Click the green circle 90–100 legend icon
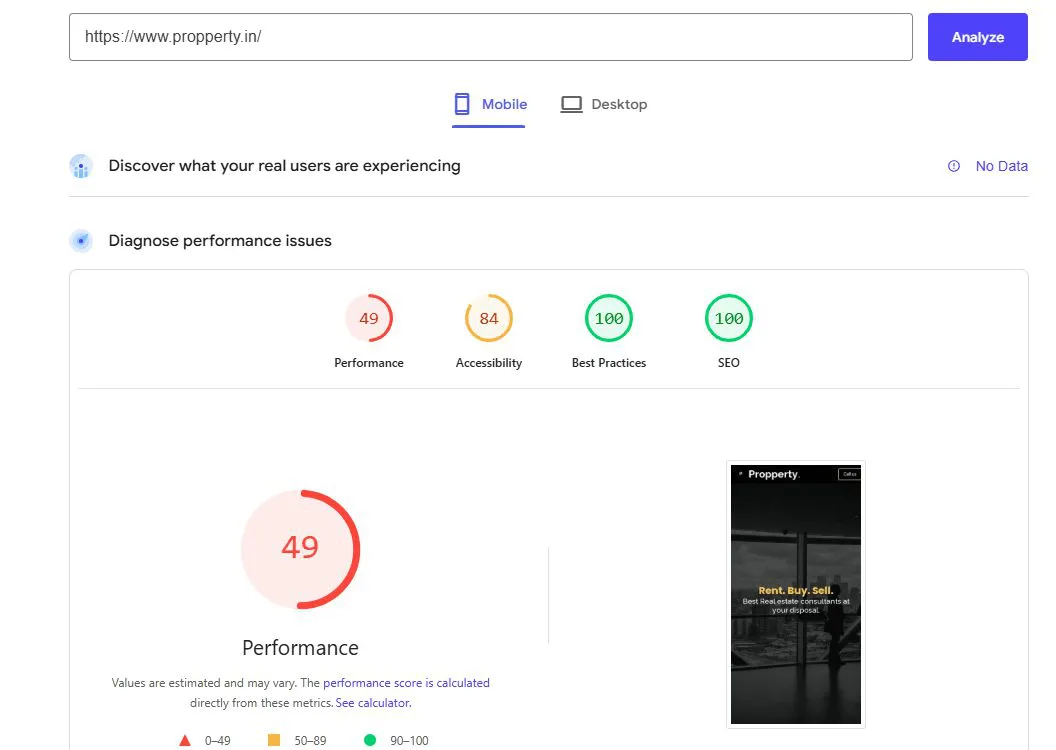Screen dimensions: 1056x750 pos(370,740)
